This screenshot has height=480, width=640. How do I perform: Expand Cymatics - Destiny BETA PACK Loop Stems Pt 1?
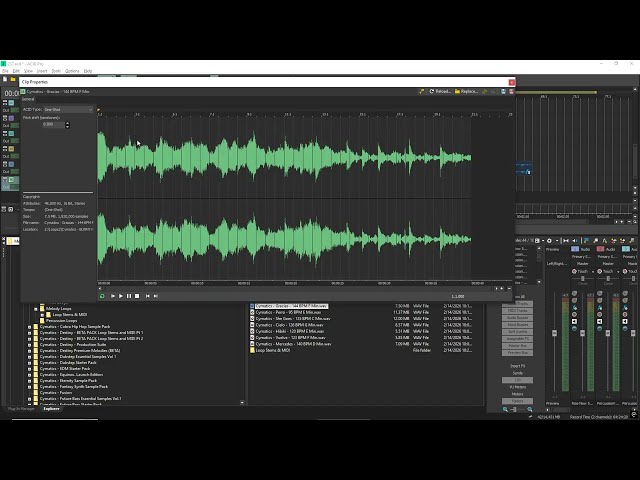pos(29,333)
